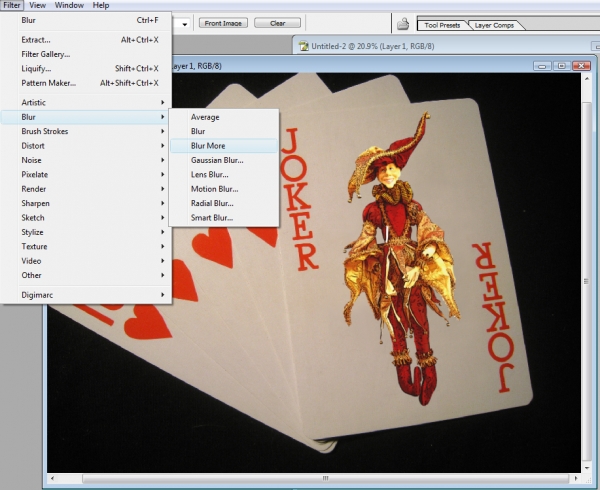
Task: Click the vertical scrollbar down arrow
Action: [x=587, y=468]
